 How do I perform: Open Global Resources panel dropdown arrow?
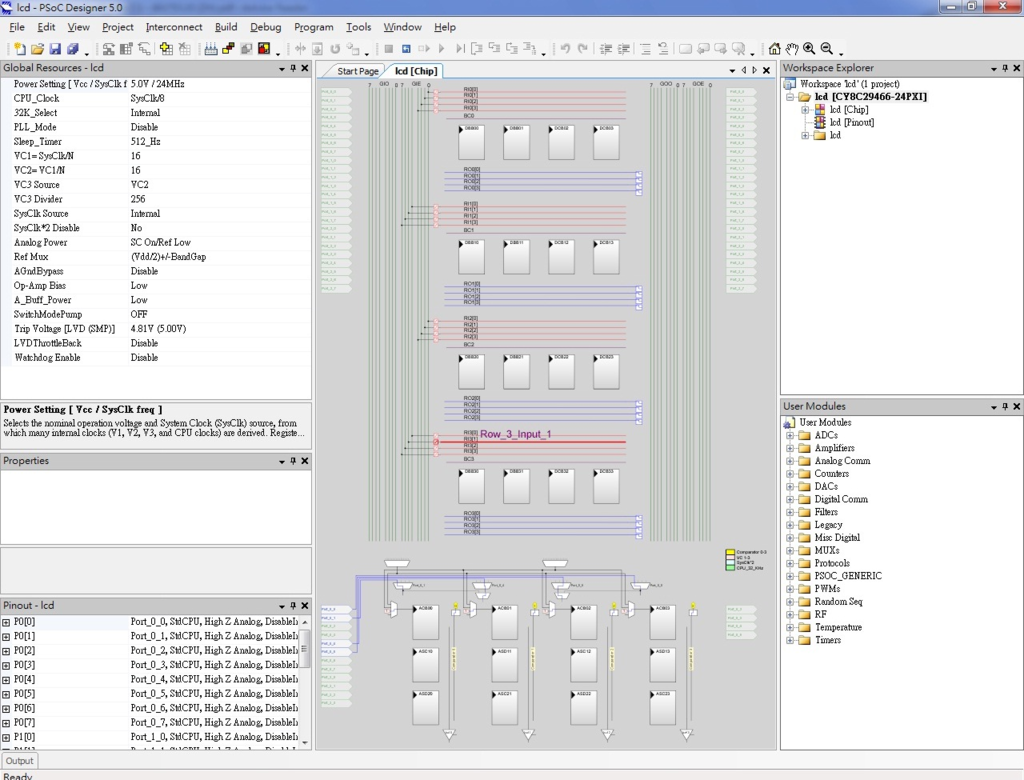pos(282,69)
